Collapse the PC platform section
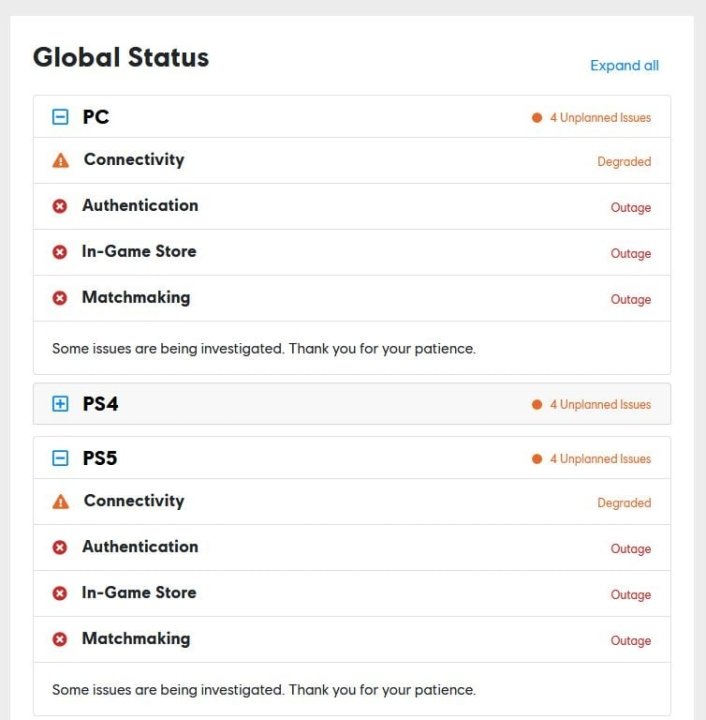Image resolution: width=706 pixels, height=720 pixels. tap(60, 117)
